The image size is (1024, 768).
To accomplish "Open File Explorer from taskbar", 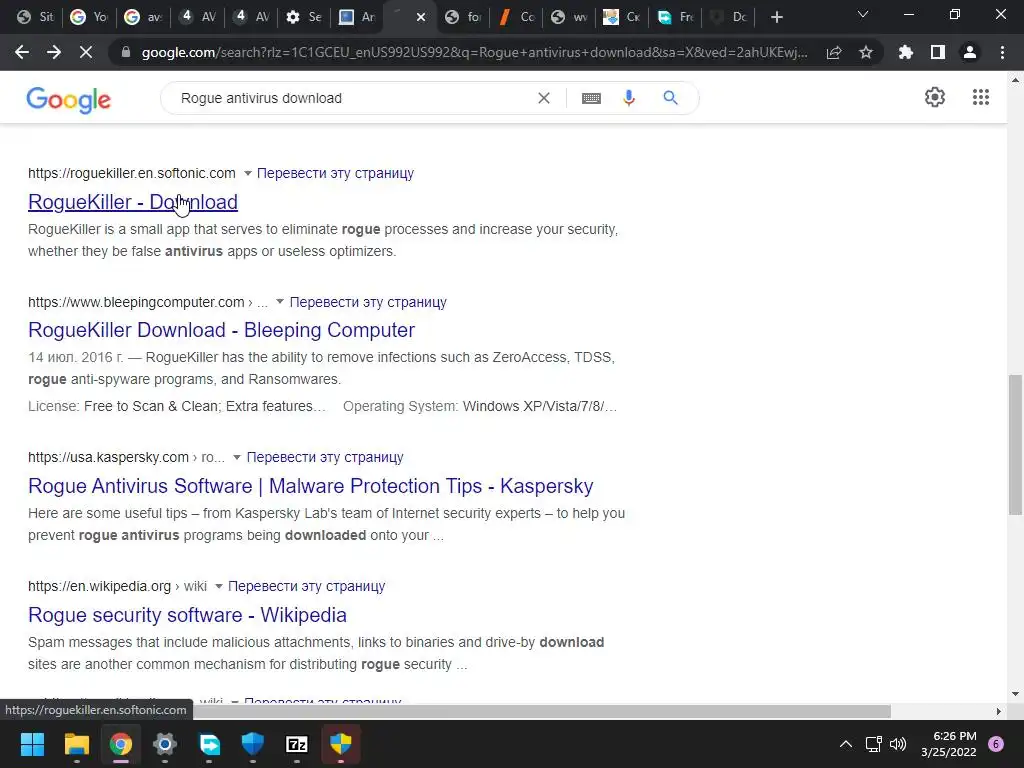I will tap(76, 744).
